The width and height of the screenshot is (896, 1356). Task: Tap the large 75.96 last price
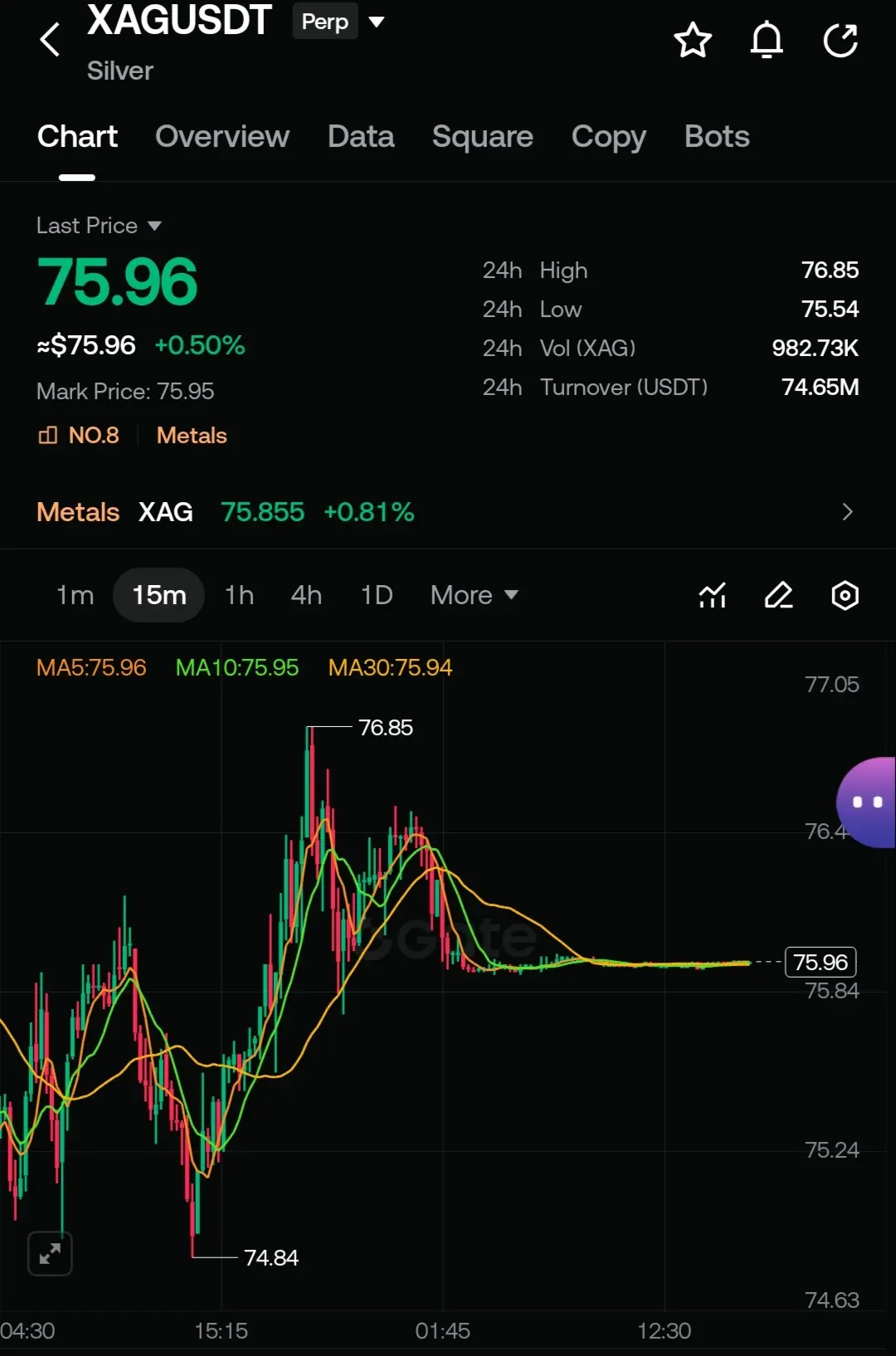(x=117, y=282)
